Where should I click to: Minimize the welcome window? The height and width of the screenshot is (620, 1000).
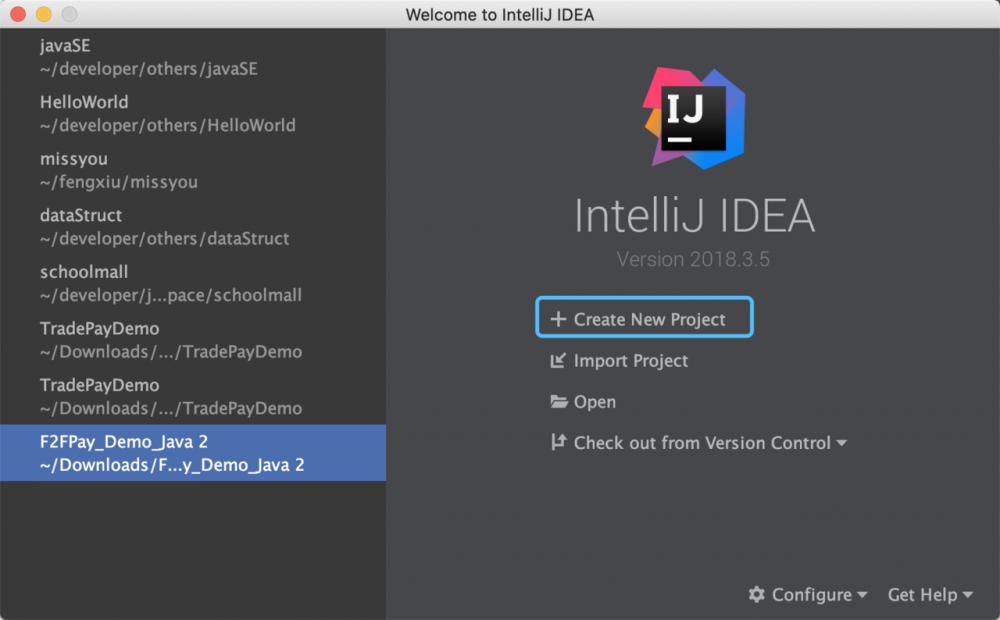coord(43,14)
